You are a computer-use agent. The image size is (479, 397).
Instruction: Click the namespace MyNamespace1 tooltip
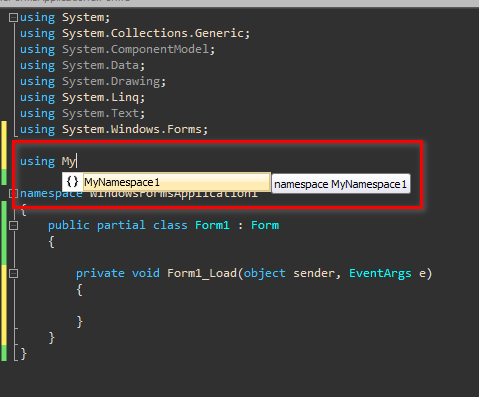[x=341, y=184]
